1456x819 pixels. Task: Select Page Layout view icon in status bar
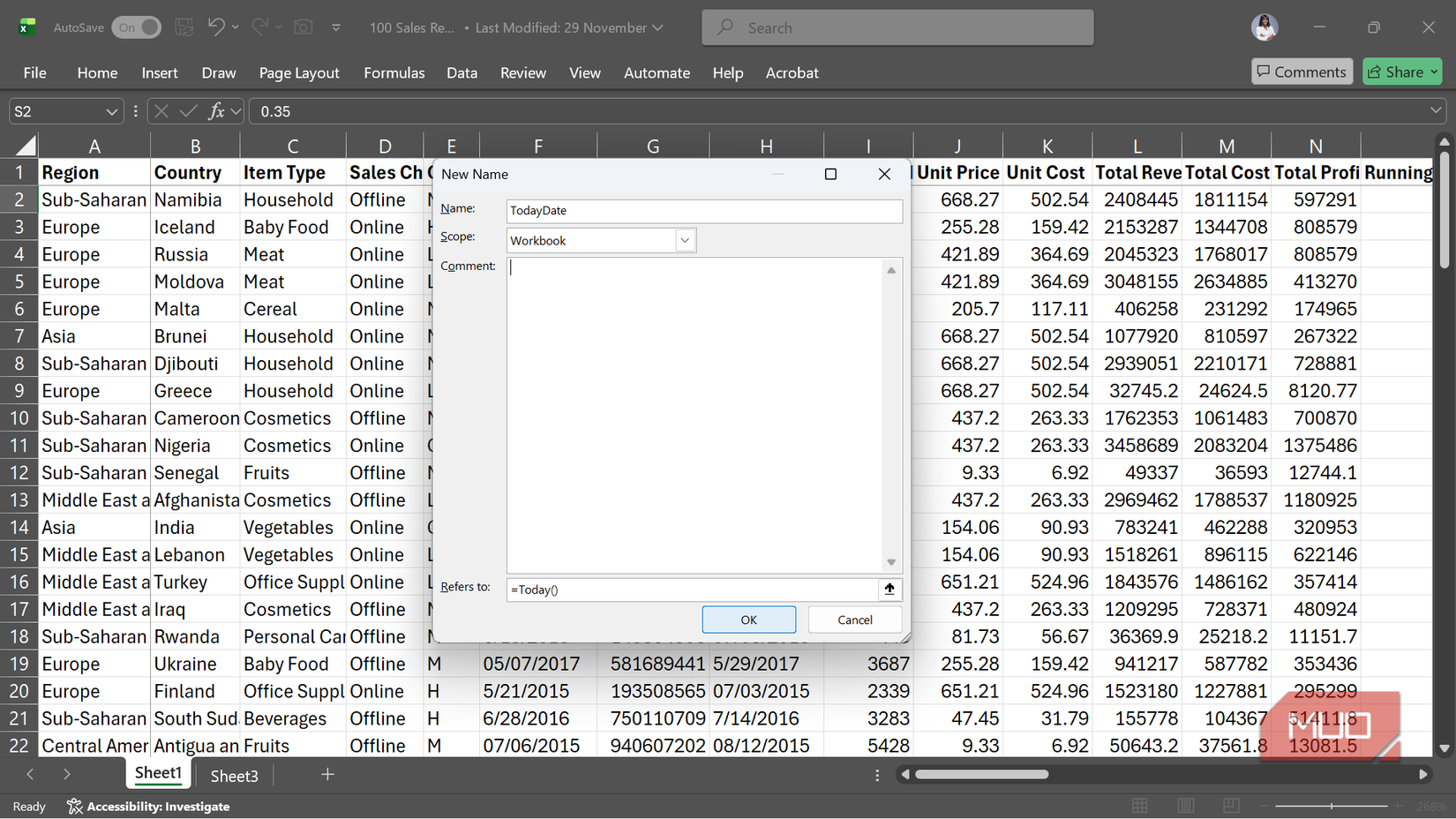point(1185,806)
